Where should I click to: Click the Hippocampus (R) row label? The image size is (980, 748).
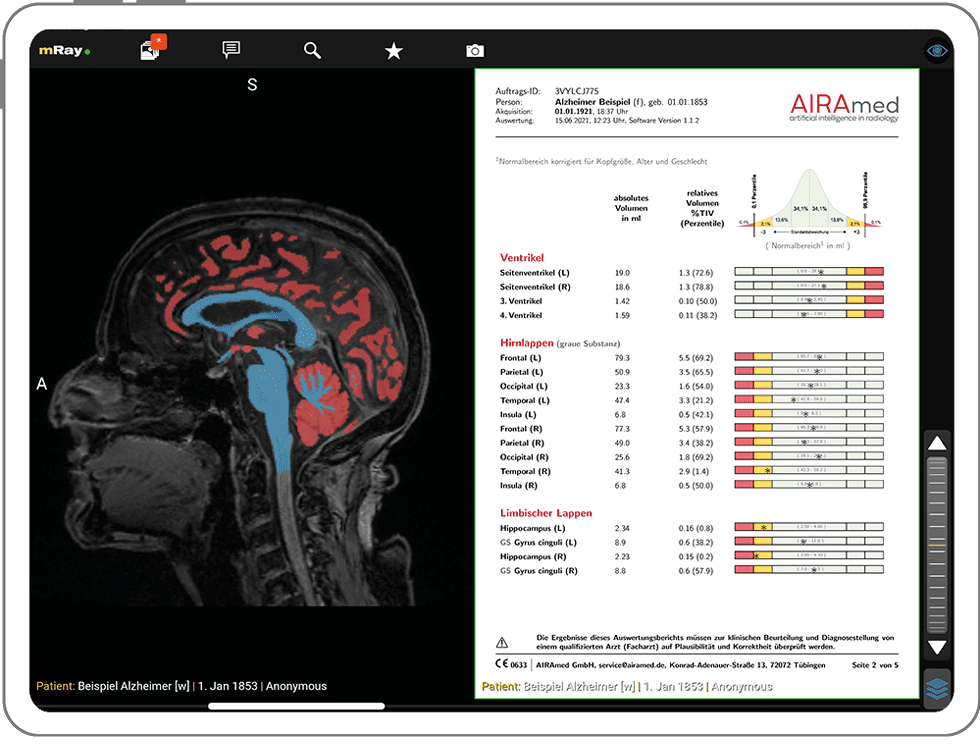tap(533, 557)
